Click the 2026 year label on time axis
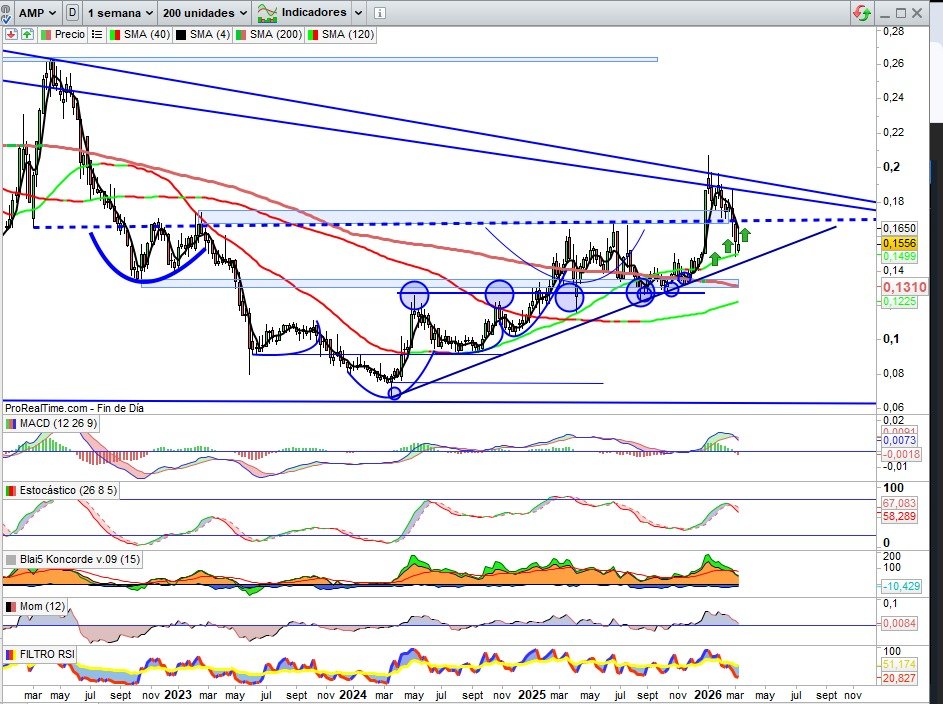The width and height of the screenshot is (943, 704). click(708, 695)
